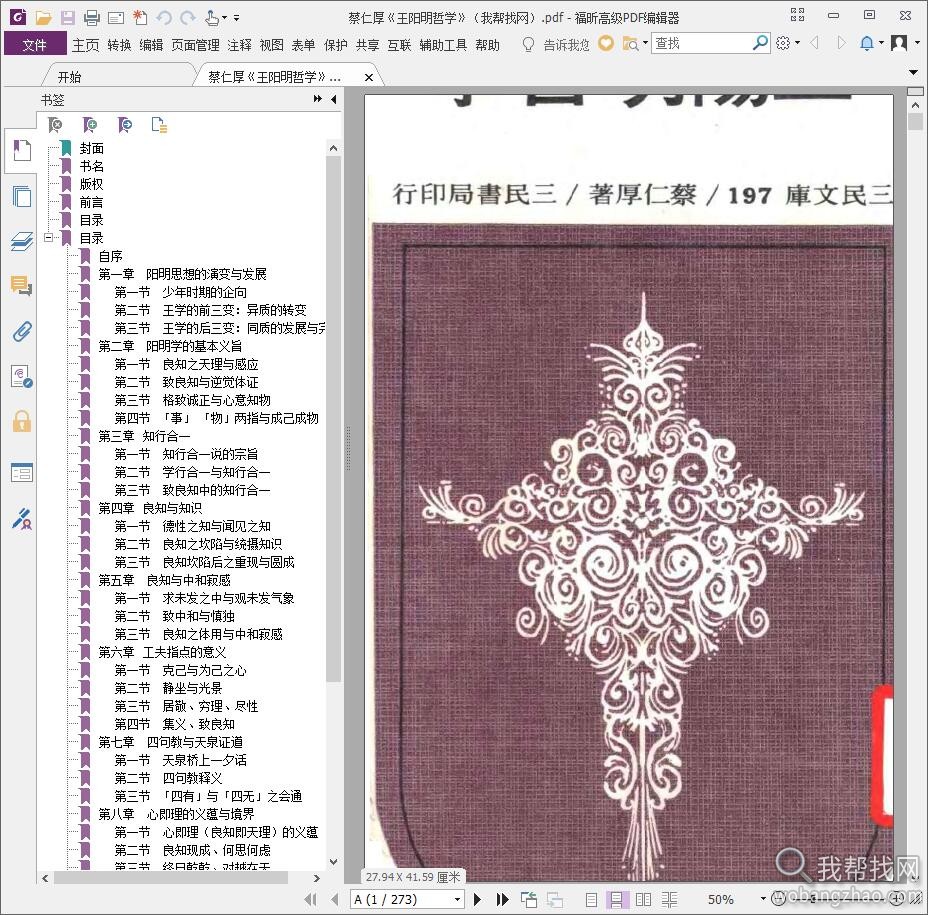The width and height of the screenshot is (928, 915).
Task: Select bookmark 第二节 致良知与逆觉体证
Action: [186, 382]
